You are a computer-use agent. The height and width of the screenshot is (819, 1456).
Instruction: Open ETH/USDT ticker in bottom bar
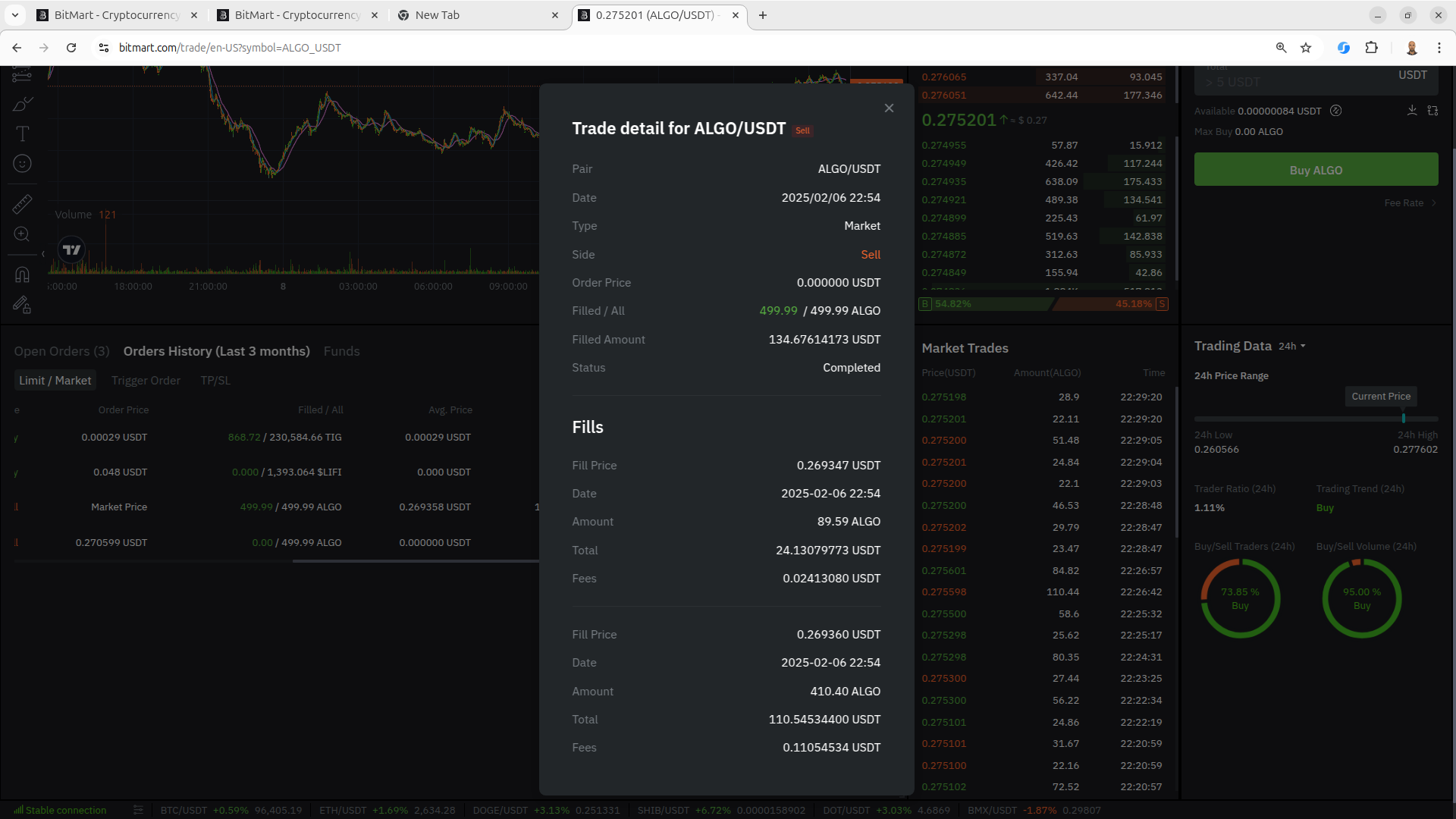point(387,810)
